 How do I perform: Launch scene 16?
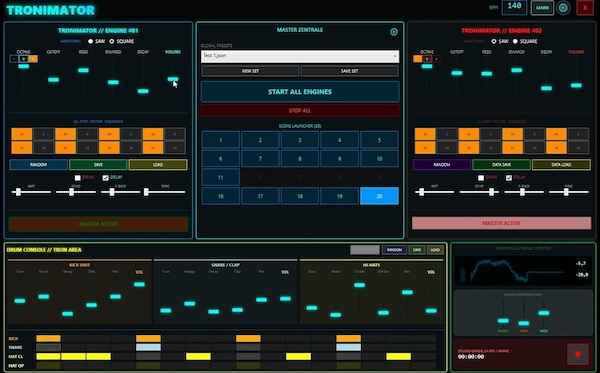click(x=220, y=196)
